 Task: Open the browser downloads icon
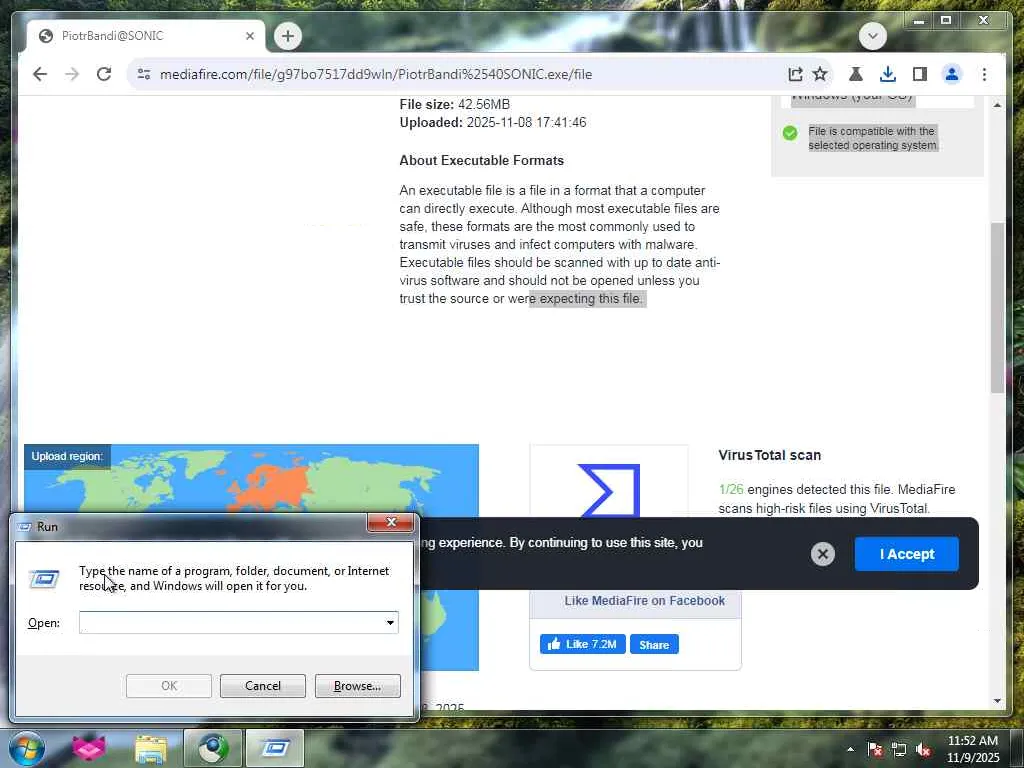coord(888,74)
